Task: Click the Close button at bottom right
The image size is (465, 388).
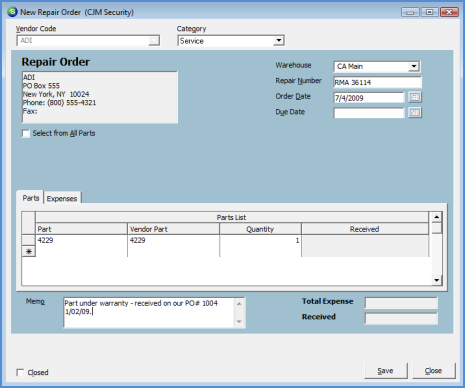Action: pyautogui.click(x=434, y=371)
